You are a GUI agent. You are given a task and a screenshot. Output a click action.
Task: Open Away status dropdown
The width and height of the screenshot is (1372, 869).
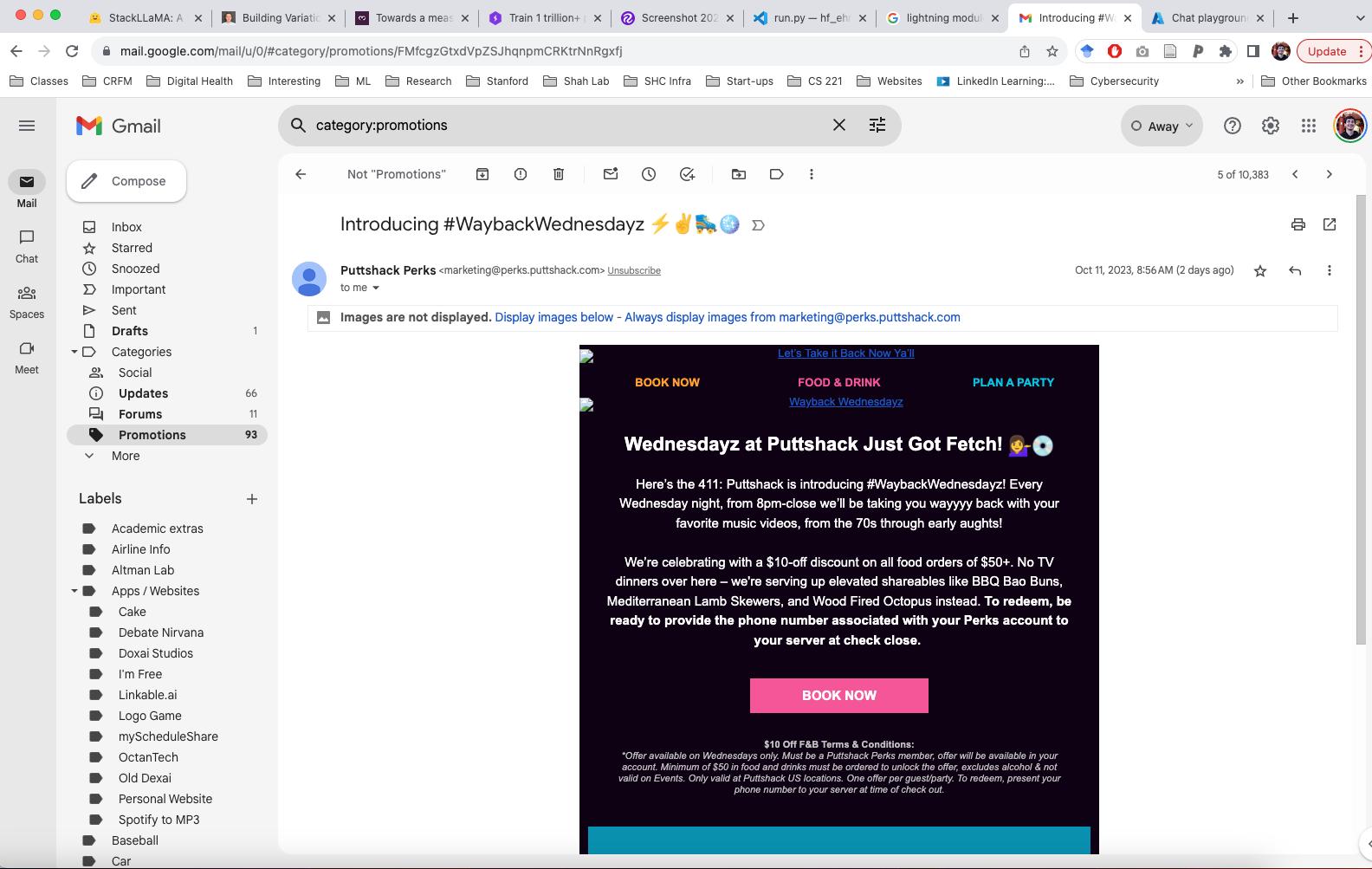tap(1162, 126)
